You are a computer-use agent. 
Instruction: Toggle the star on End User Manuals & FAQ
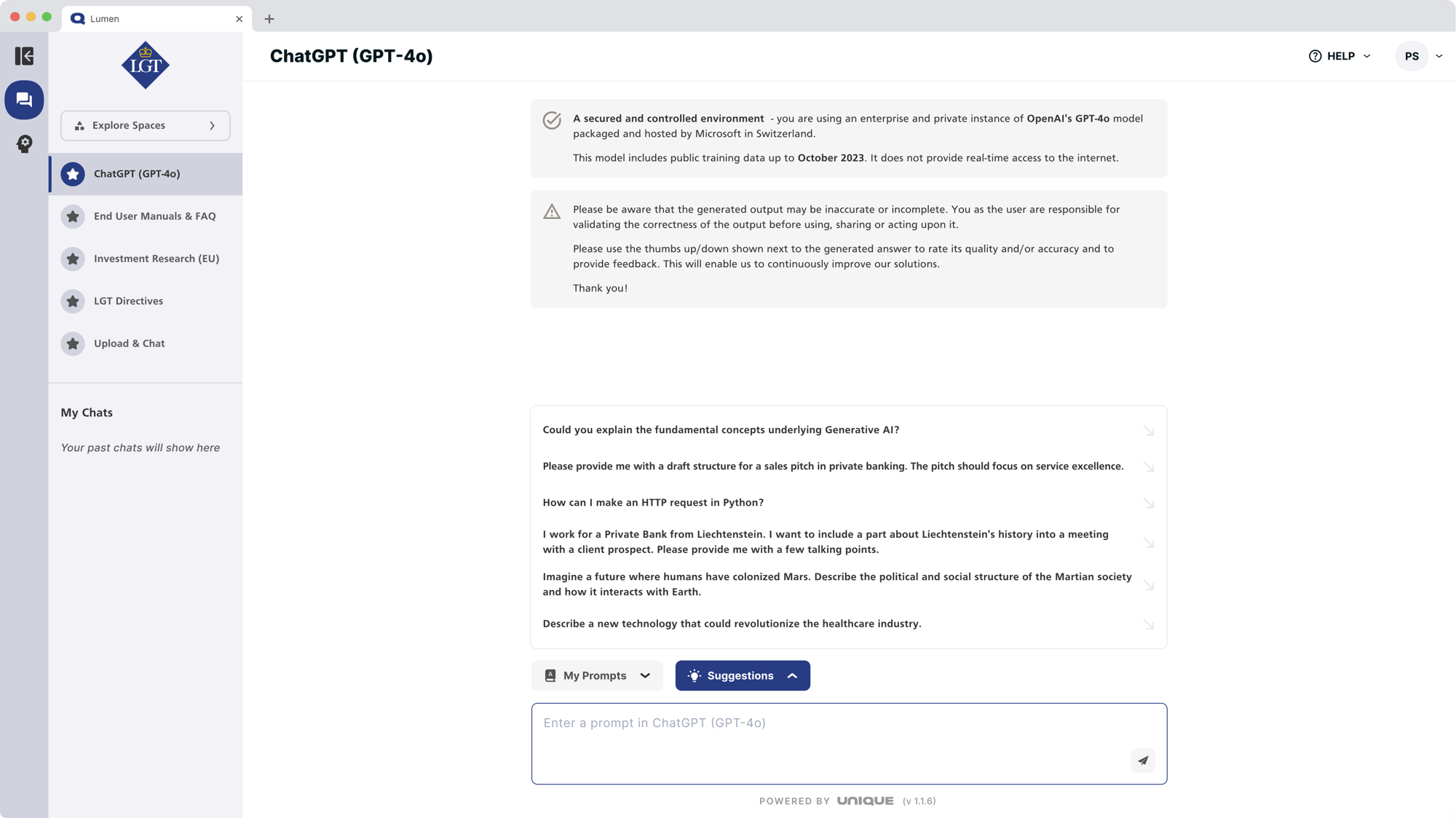pos(73,216)
